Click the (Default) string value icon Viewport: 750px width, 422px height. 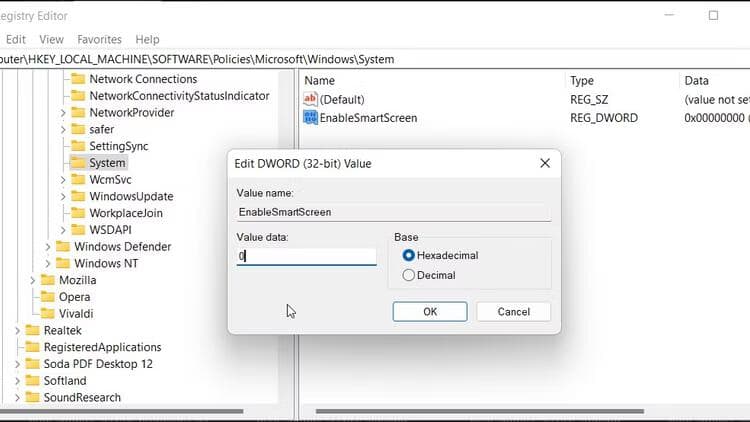click(x=310, y=99)
